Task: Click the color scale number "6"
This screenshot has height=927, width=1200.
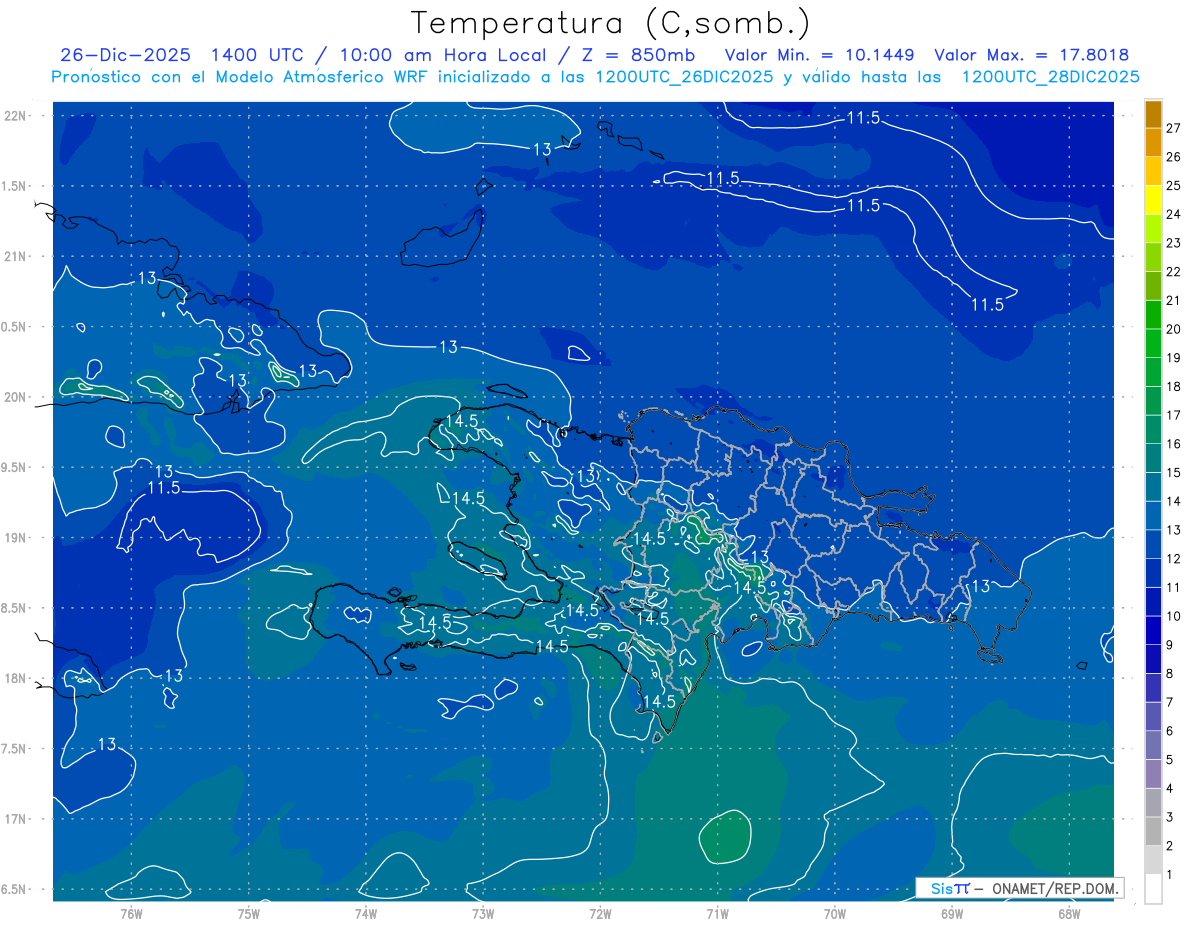Action: [1170, 731]
